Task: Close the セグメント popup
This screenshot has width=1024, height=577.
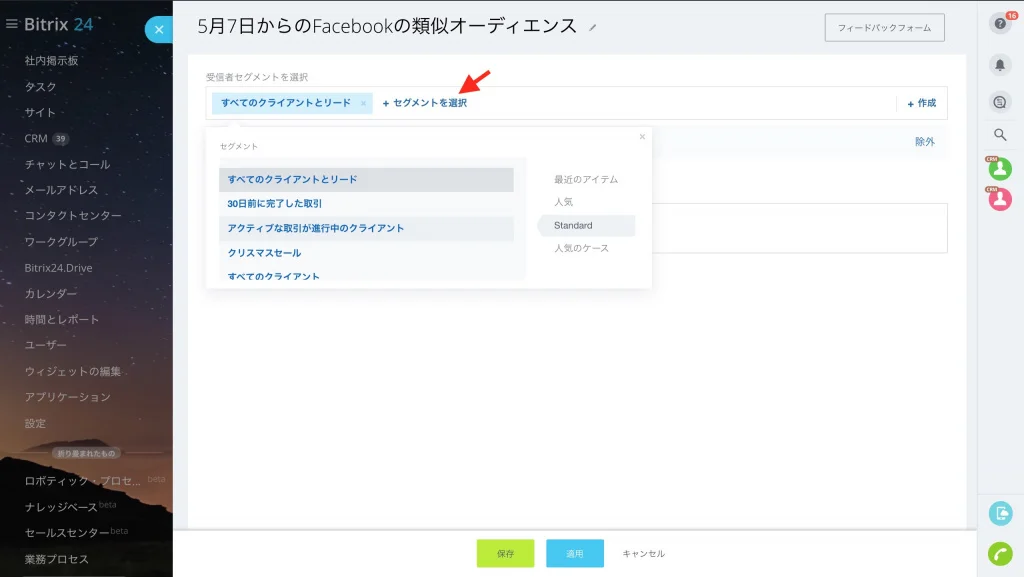Action: coord(642,136)
